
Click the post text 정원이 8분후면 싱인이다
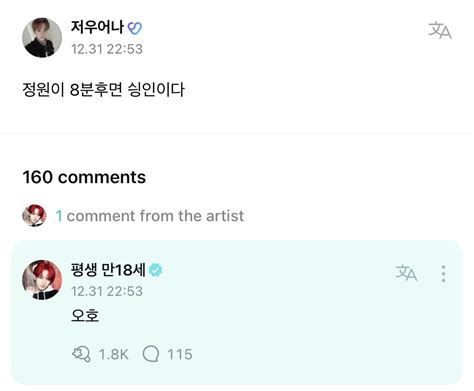[103, 89]
